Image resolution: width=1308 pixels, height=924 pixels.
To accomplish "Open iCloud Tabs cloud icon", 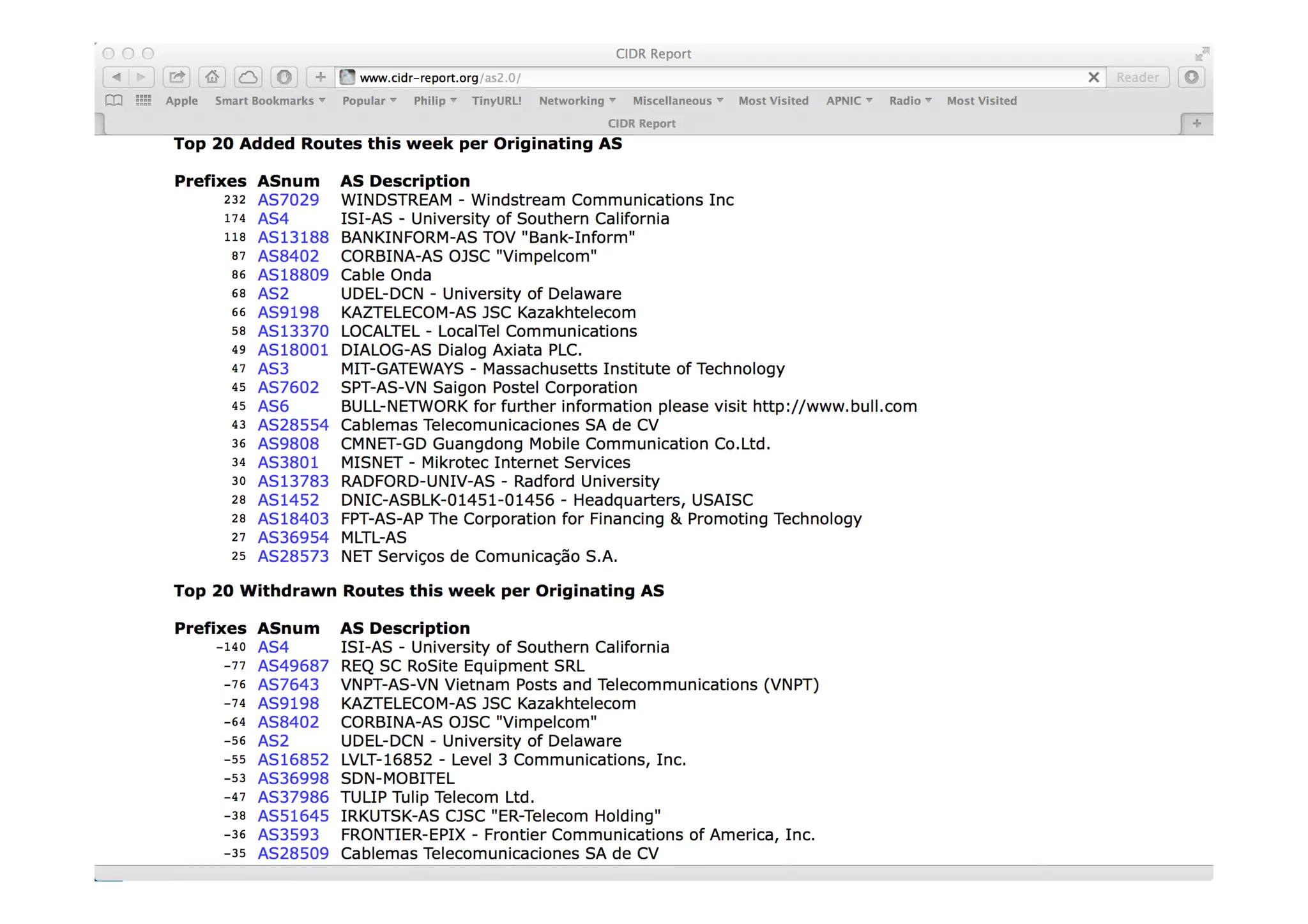I will [248, 77].
